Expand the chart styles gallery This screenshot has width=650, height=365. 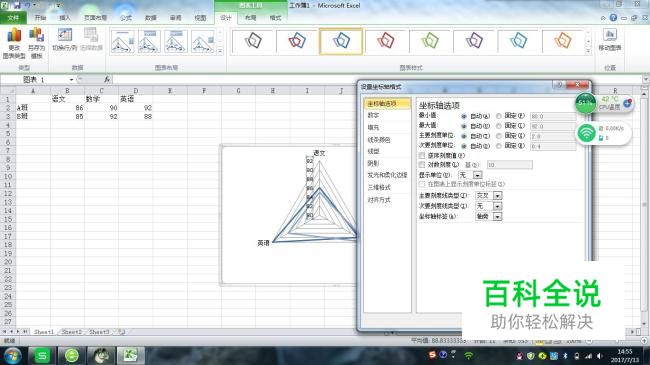(x=588, y=51)
